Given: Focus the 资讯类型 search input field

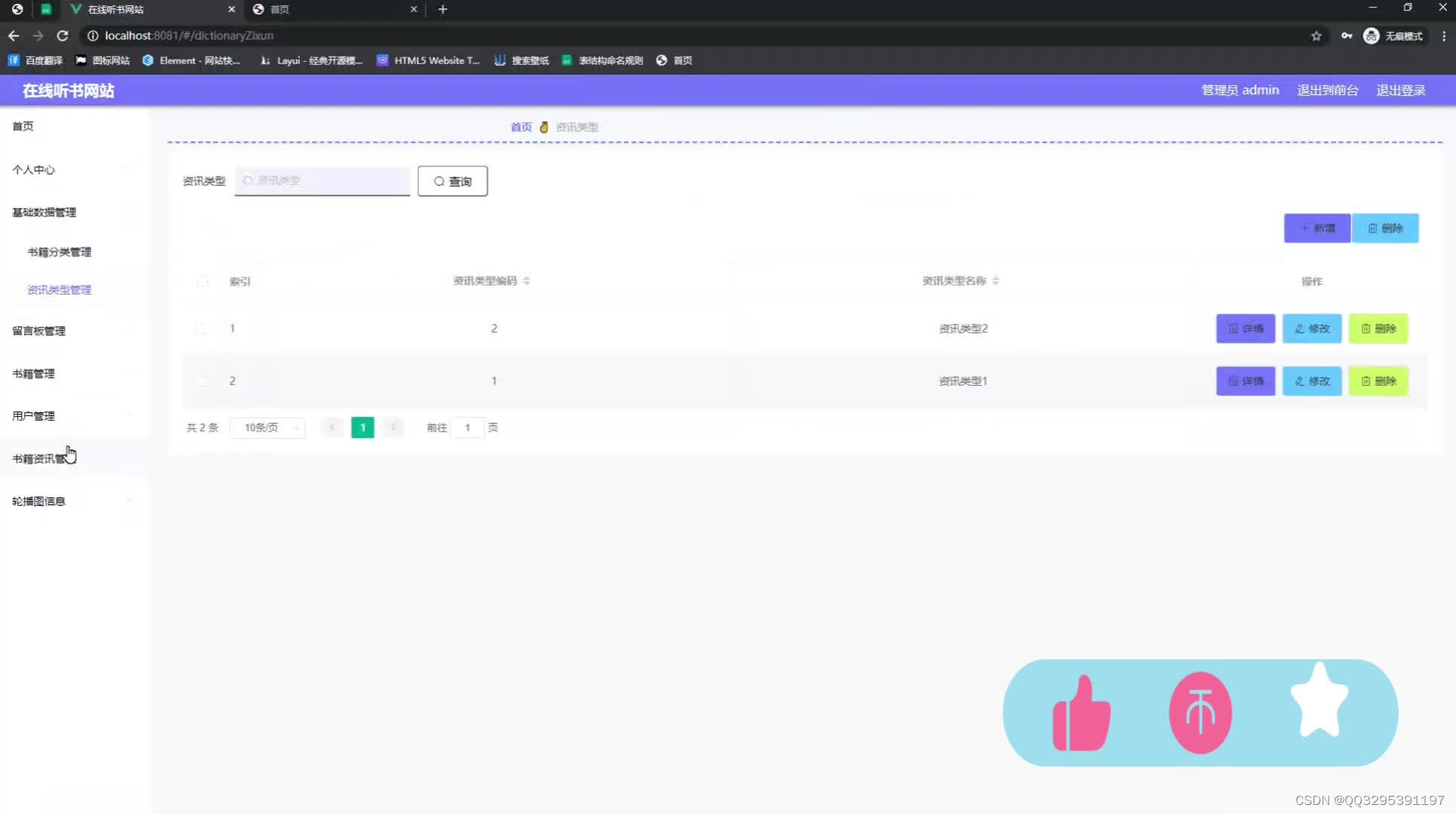Looking at the screenshot, I should click(323, 181).
